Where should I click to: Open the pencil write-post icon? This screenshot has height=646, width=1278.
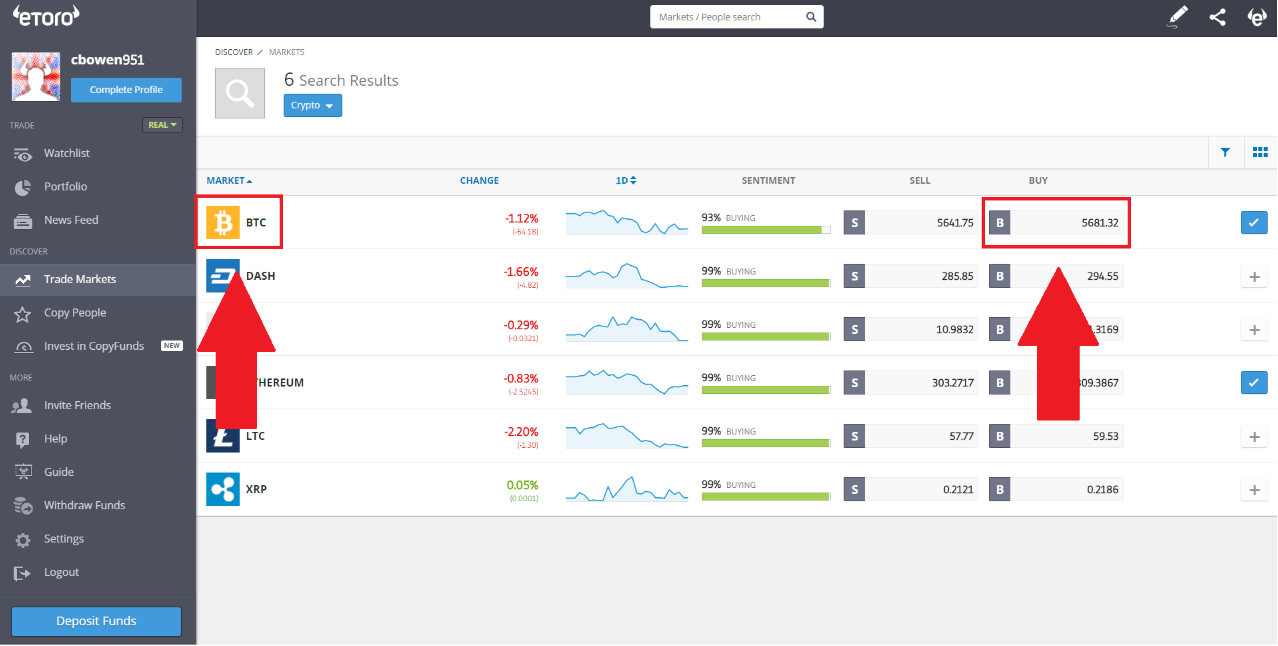(x=1179, y=16)
